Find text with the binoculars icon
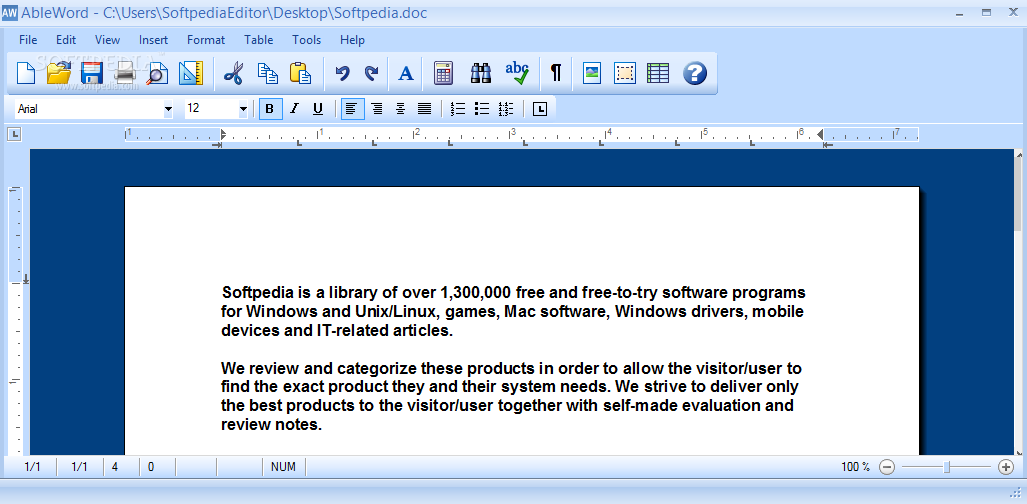The height and width of the screenshot is (504, 1027). click(481, 73)
